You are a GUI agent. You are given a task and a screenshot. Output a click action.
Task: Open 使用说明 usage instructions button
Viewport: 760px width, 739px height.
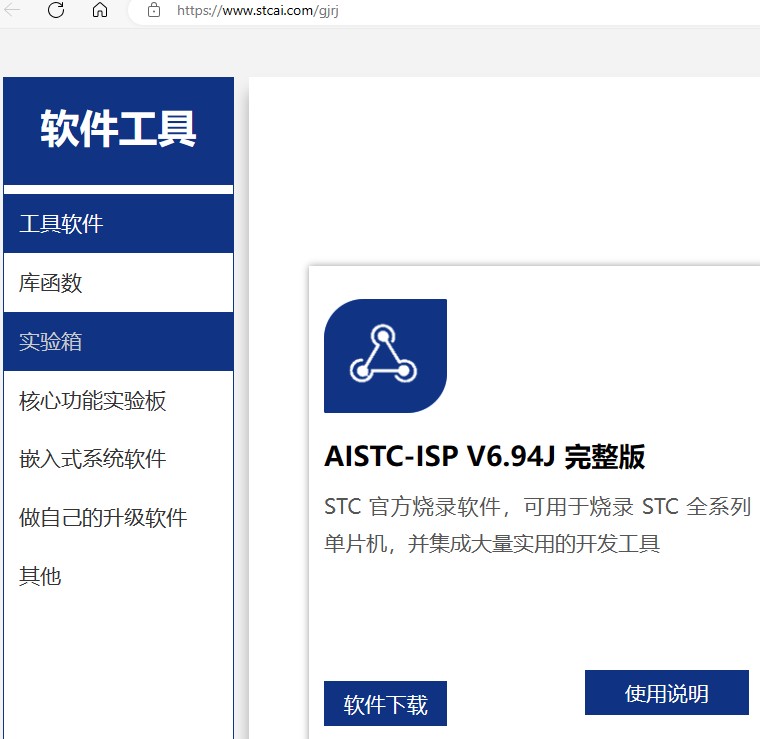(x=666, y=692)
